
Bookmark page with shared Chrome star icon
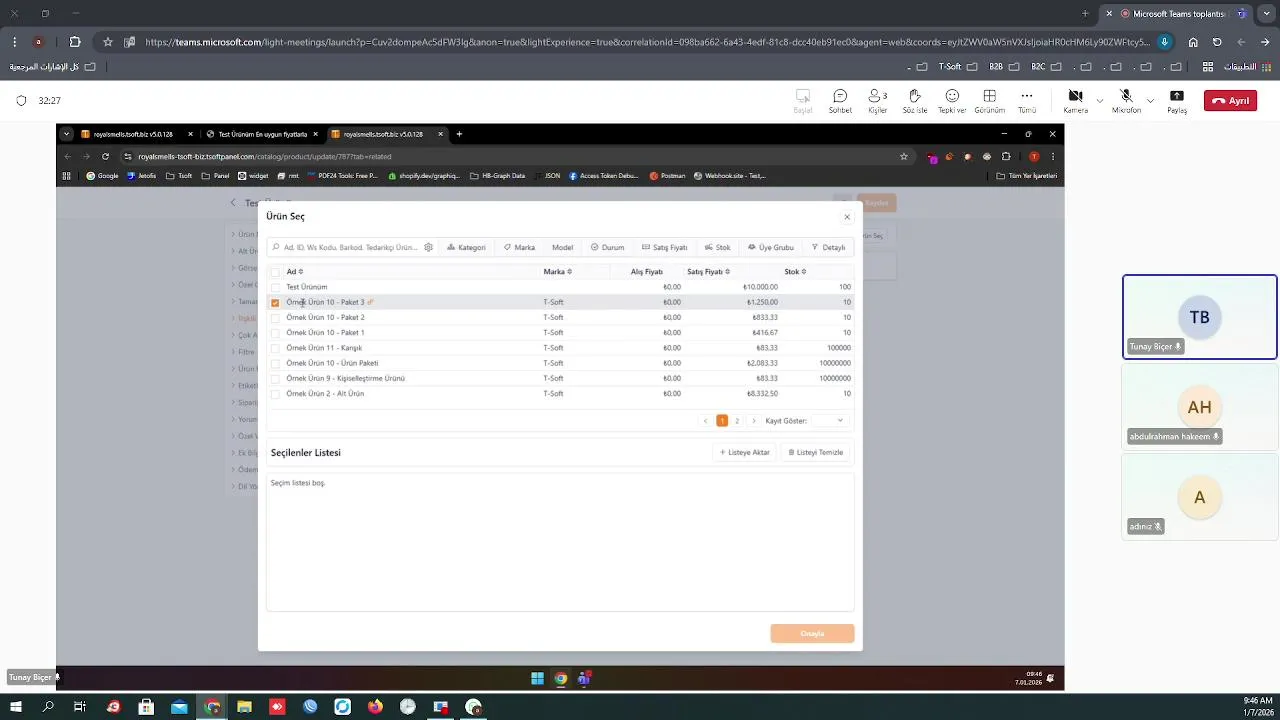904,156
